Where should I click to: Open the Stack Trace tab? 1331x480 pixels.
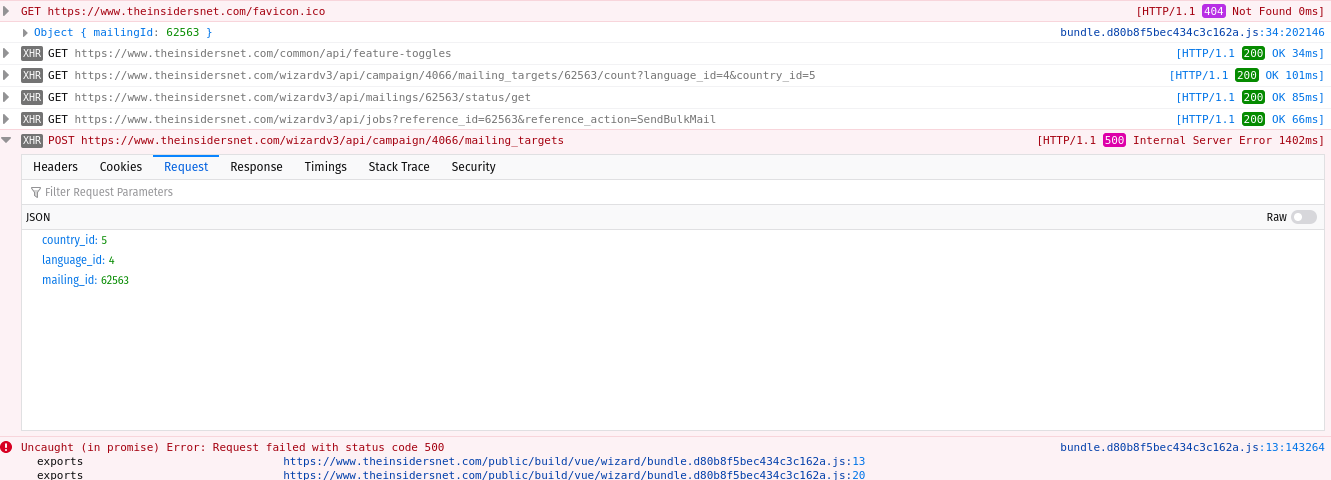point(399,167)
